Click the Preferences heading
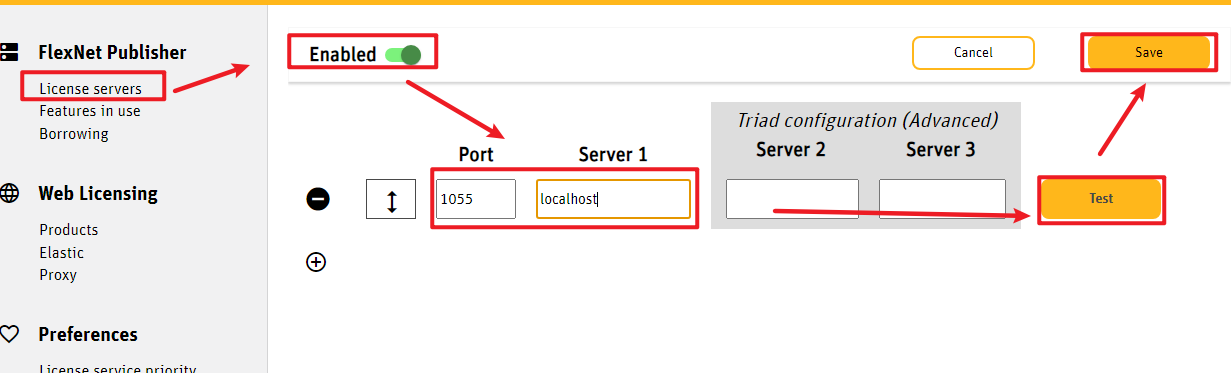 [x=88, y=334]
